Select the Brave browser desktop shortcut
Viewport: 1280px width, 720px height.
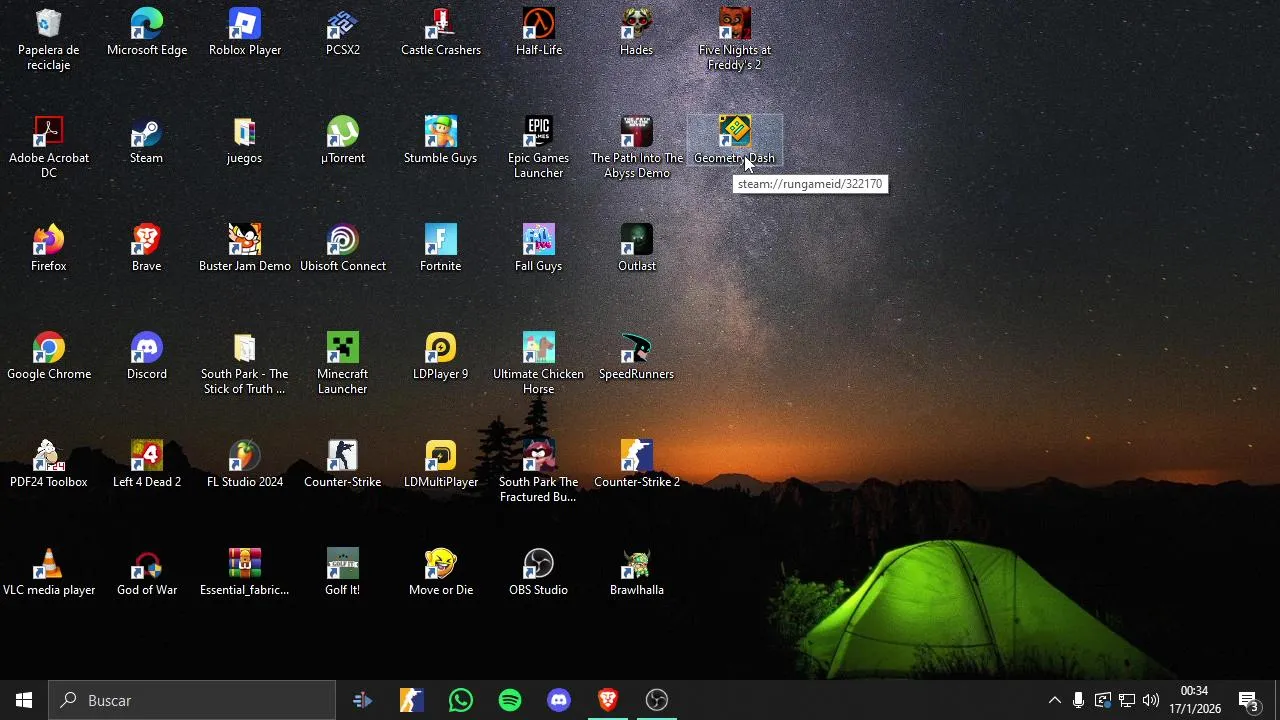click(x=146, y=249)
